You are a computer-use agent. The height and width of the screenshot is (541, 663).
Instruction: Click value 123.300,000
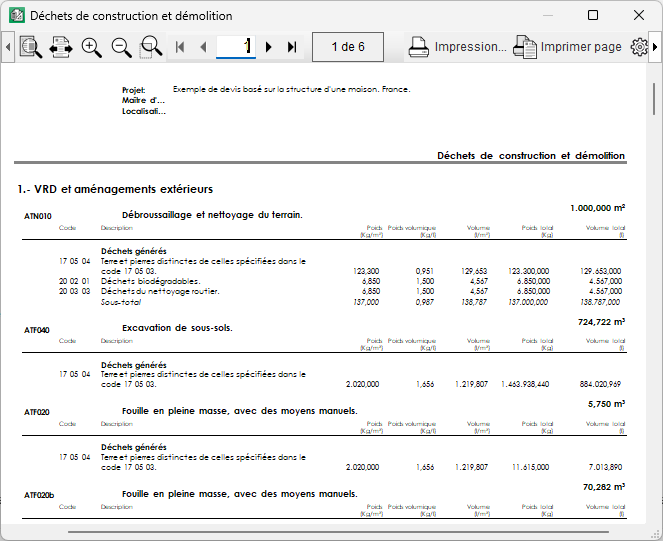coord(529,271)
